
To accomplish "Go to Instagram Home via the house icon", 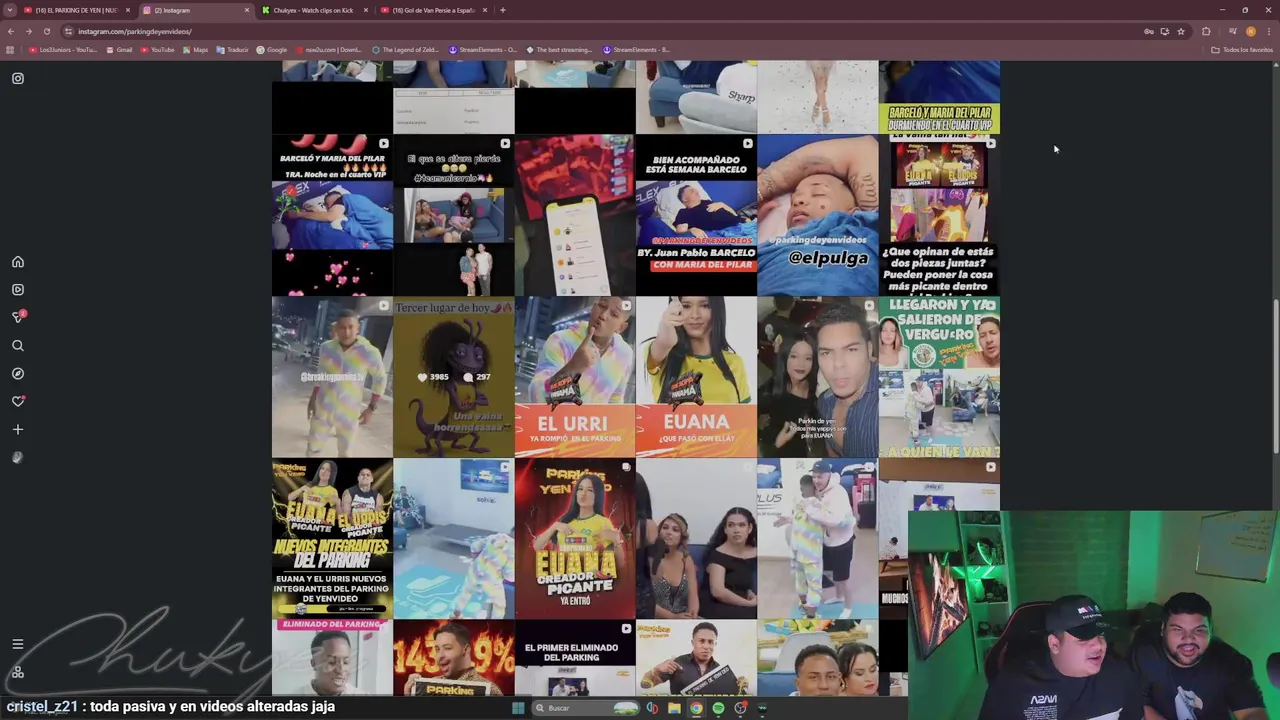I will pos(18,262).
